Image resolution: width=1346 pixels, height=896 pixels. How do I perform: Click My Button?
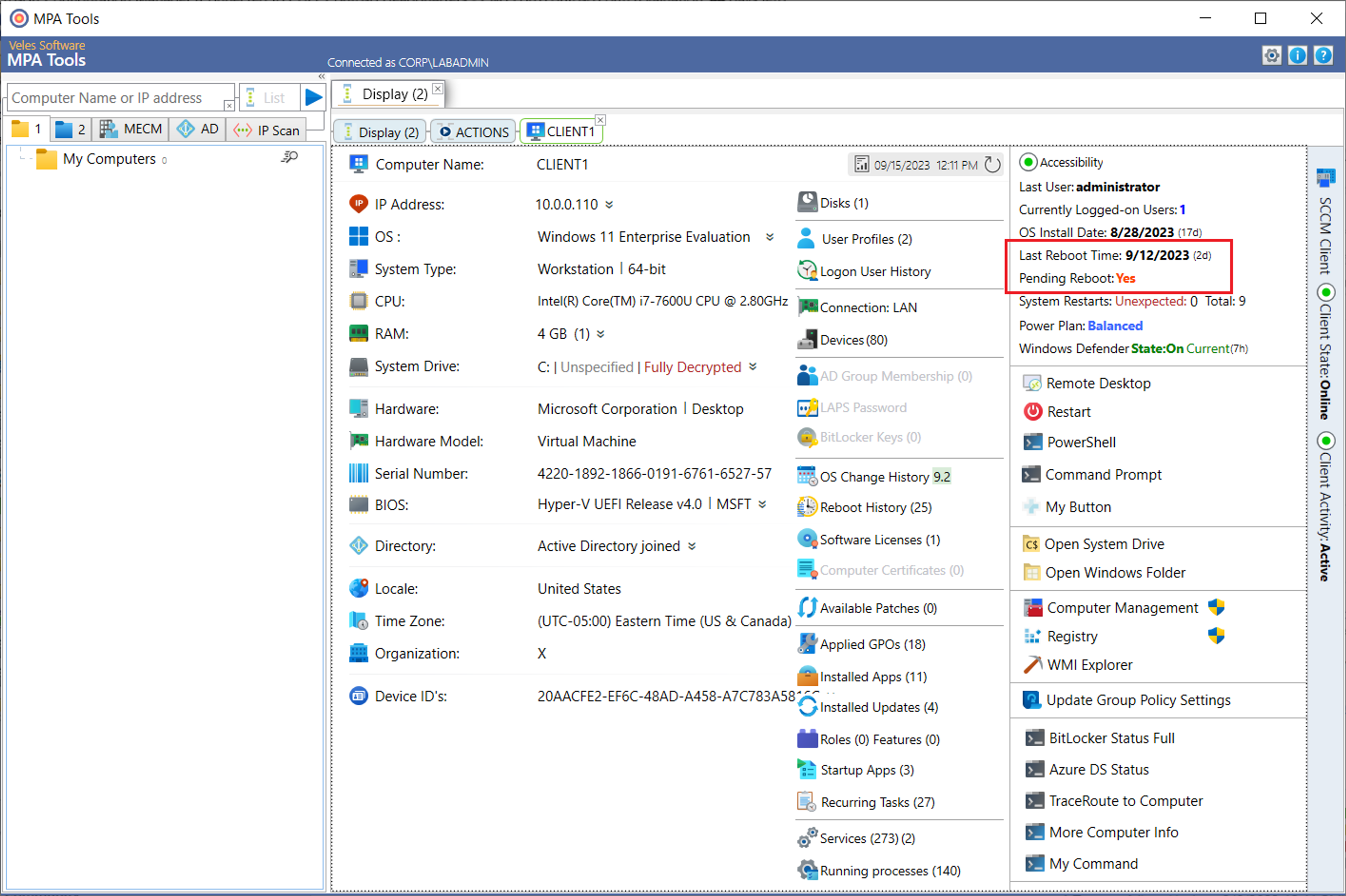click(x=1067, y=507)
